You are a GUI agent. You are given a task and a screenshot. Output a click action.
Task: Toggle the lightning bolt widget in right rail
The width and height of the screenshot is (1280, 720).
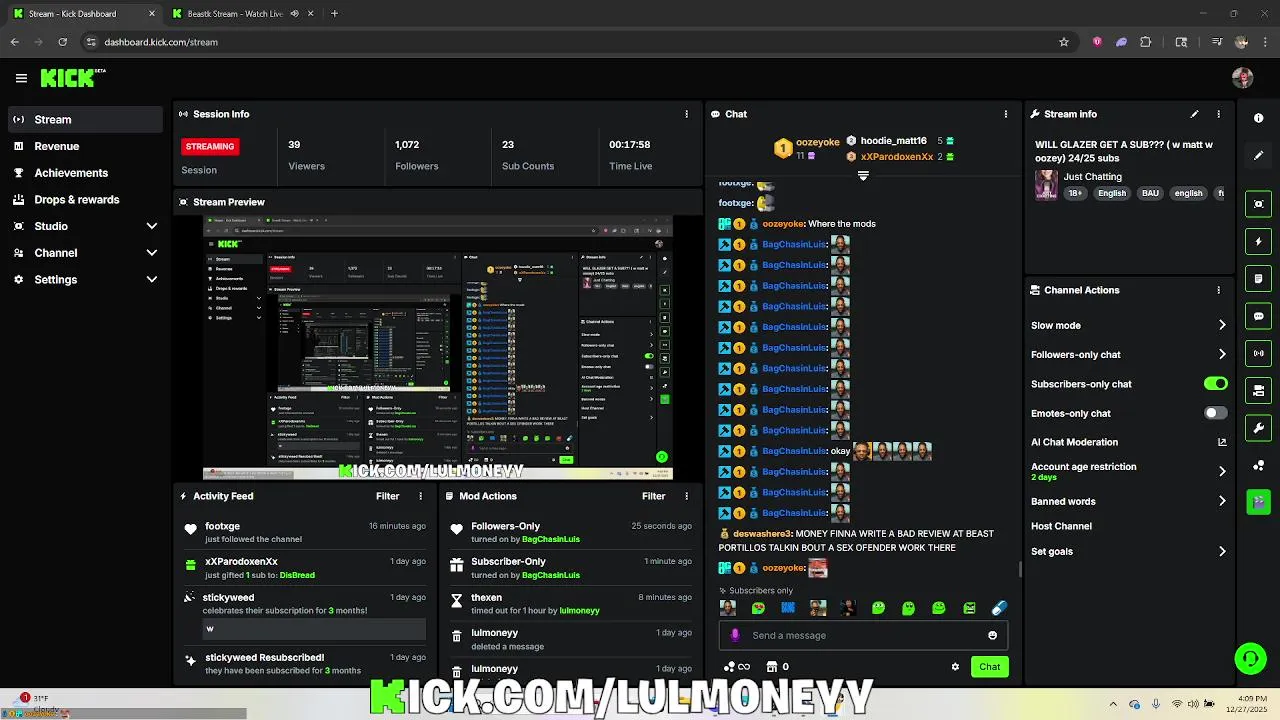coord(1258,241)
